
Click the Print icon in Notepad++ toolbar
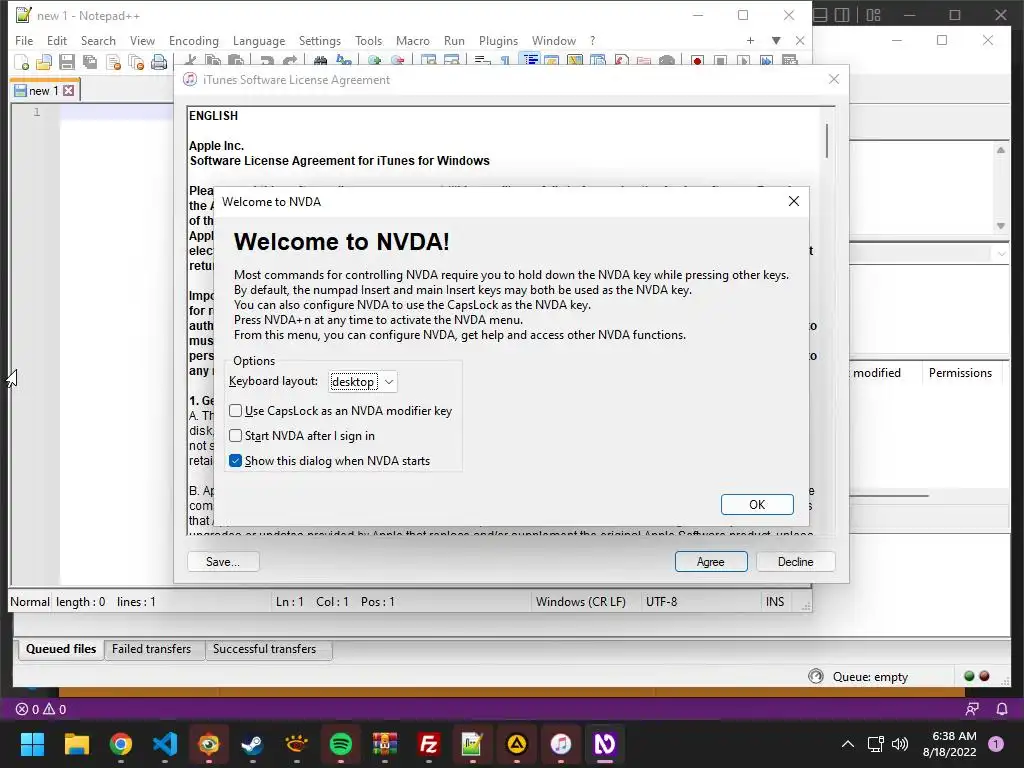(x=159, y=63)
